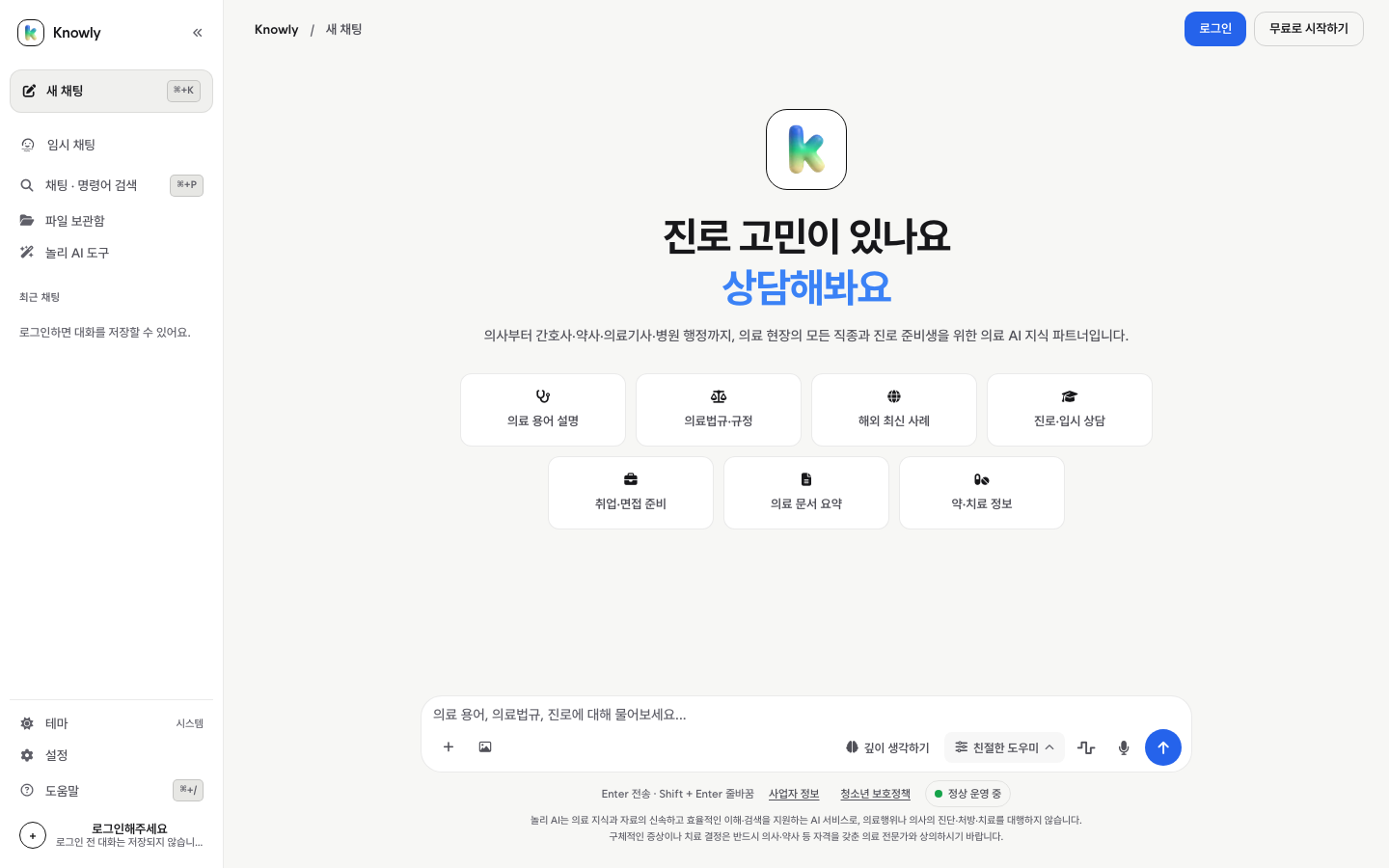Select the 진로·입시 상담 card

1070,410
